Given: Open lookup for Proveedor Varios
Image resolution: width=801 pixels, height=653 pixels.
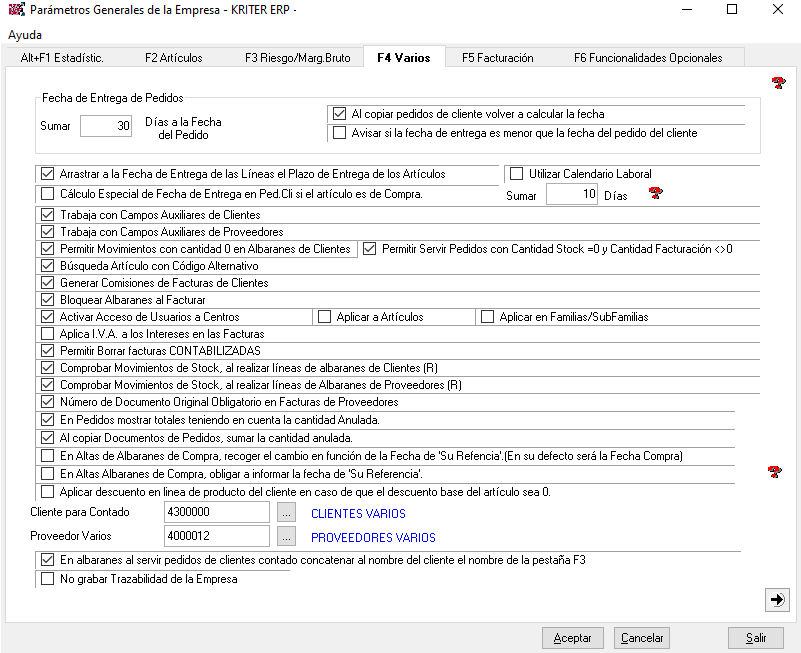Looking at the screenshot, I should point(286,536).
